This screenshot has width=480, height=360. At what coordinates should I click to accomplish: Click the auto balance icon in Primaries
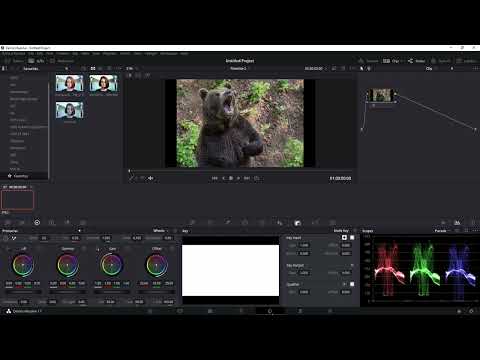[6, 238]
